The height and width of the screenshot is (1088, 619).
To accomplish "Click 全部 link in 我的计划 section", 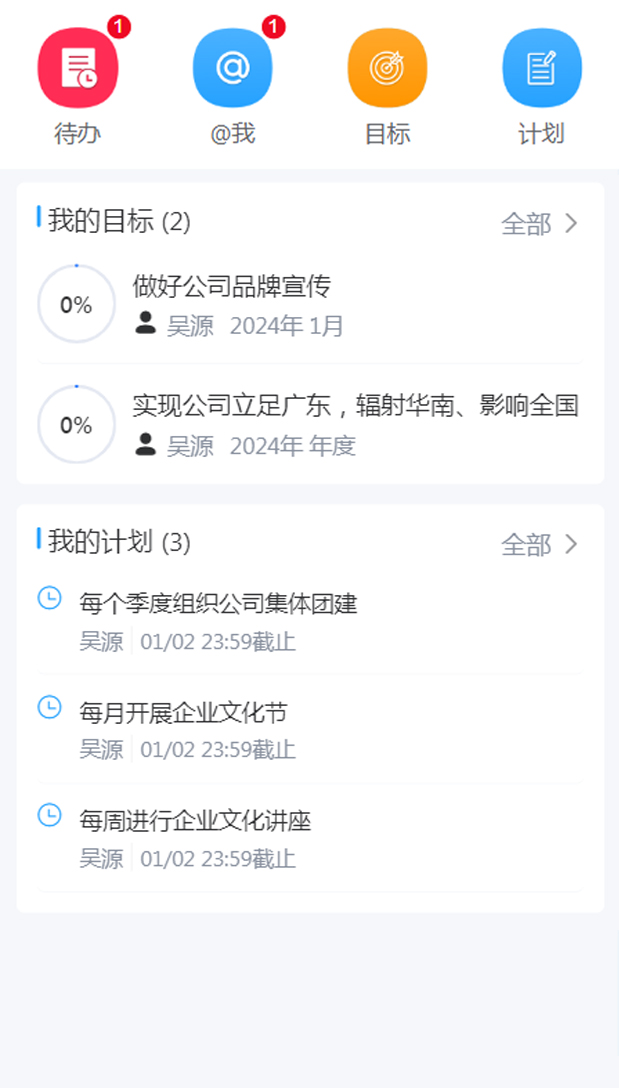I will 526,545.
